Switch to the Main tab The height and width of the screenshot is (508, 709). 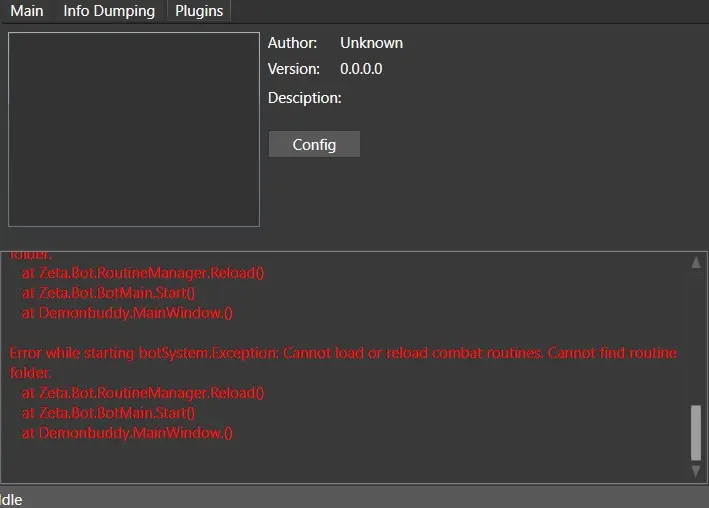pyautogui.click(x=27, y=11)
